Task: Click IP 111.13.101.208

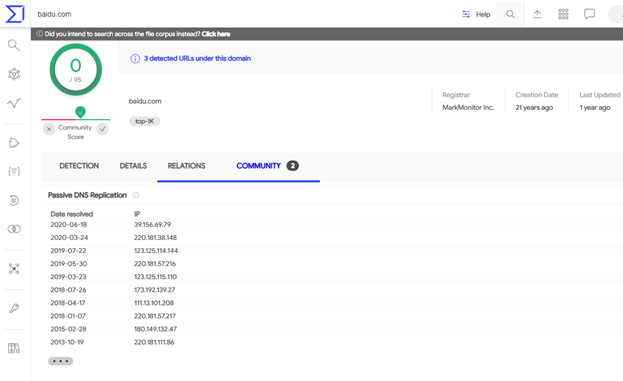Action: point(154,303)
